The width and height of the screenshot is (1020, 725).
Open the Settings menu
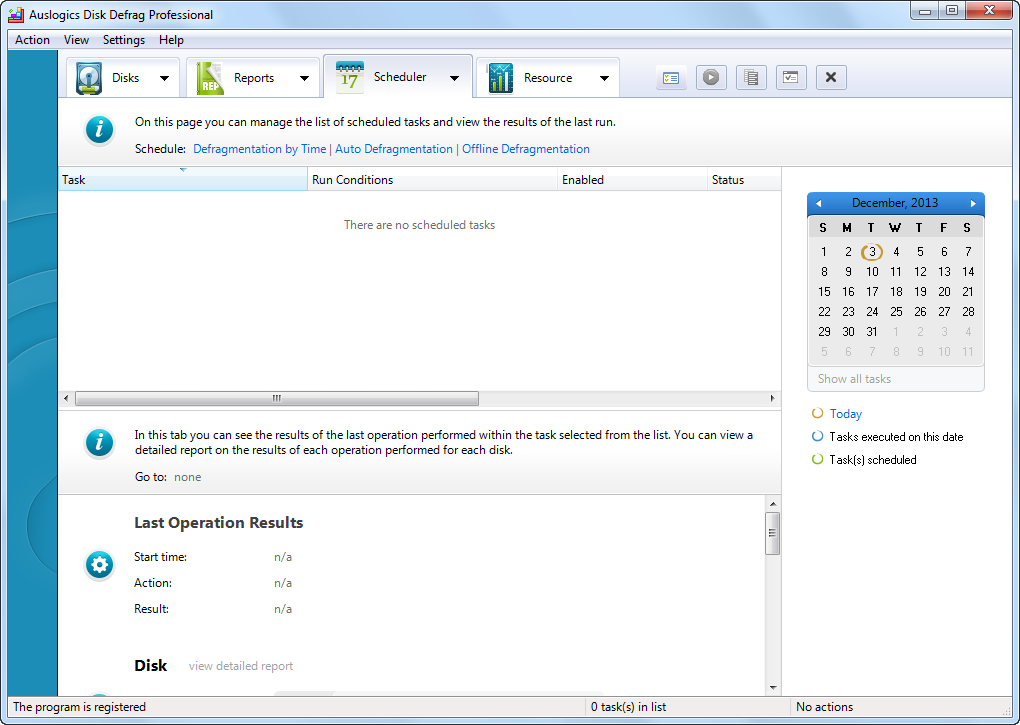pos(124,40)
